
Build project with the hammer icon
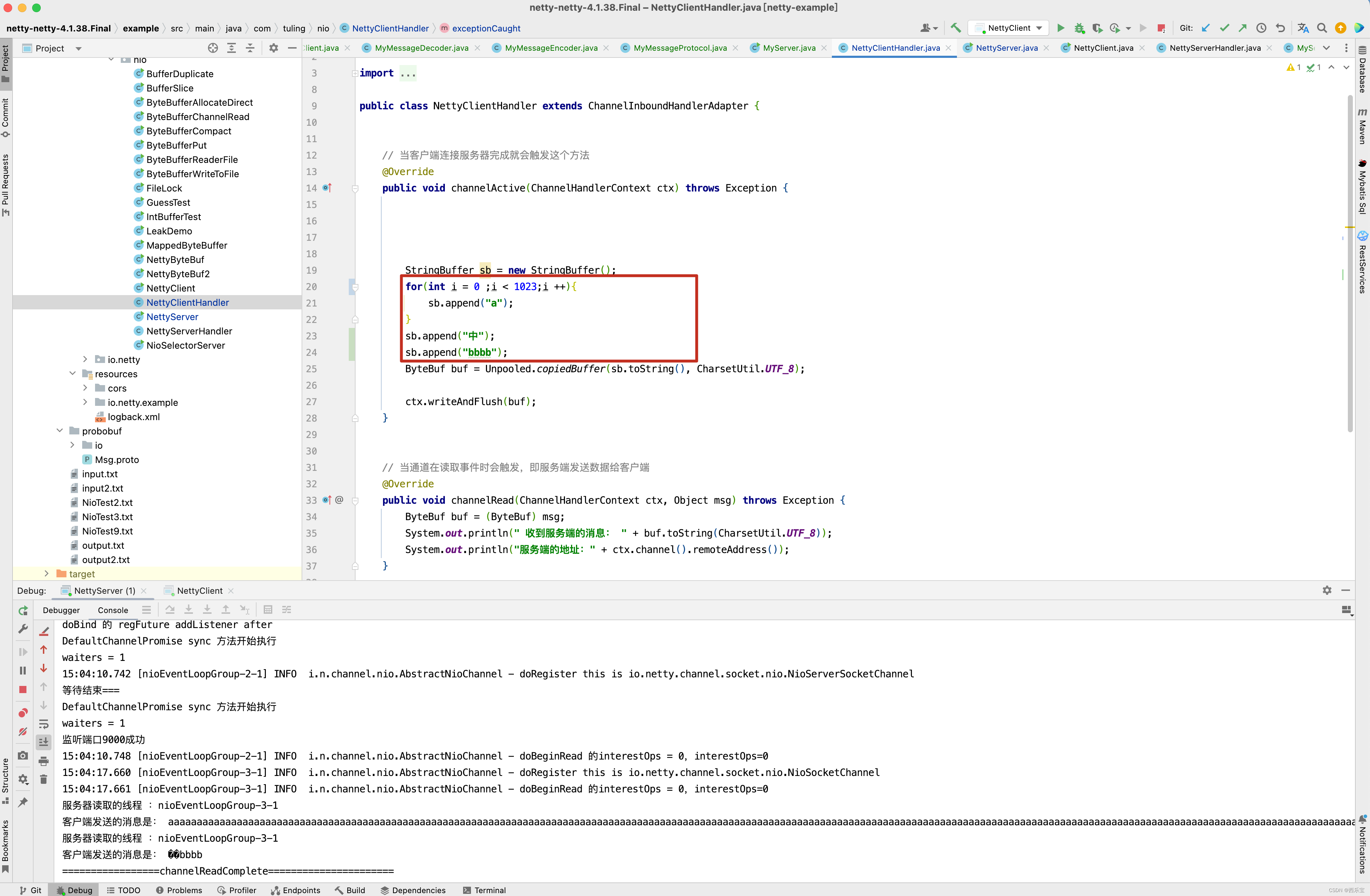tap(955, 28)
